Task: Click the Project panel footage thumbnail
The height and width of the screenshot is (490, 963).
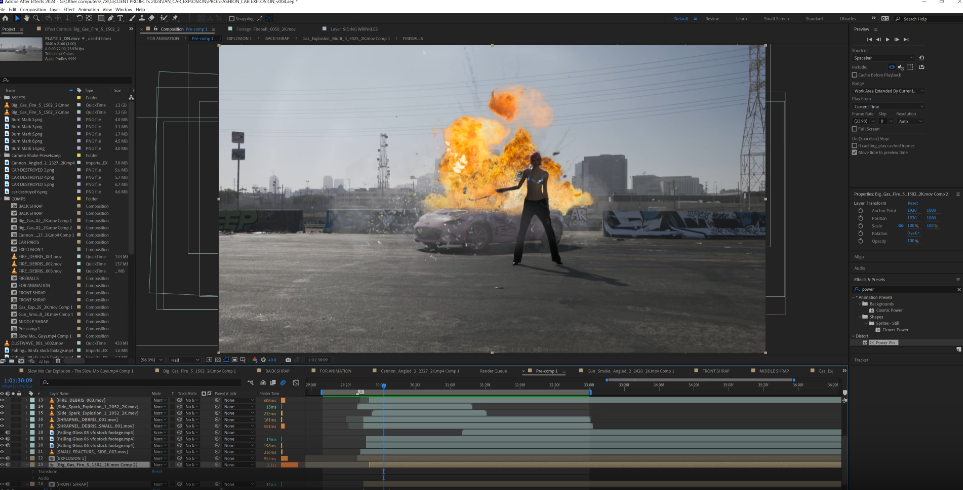Action: coord(21,49)
